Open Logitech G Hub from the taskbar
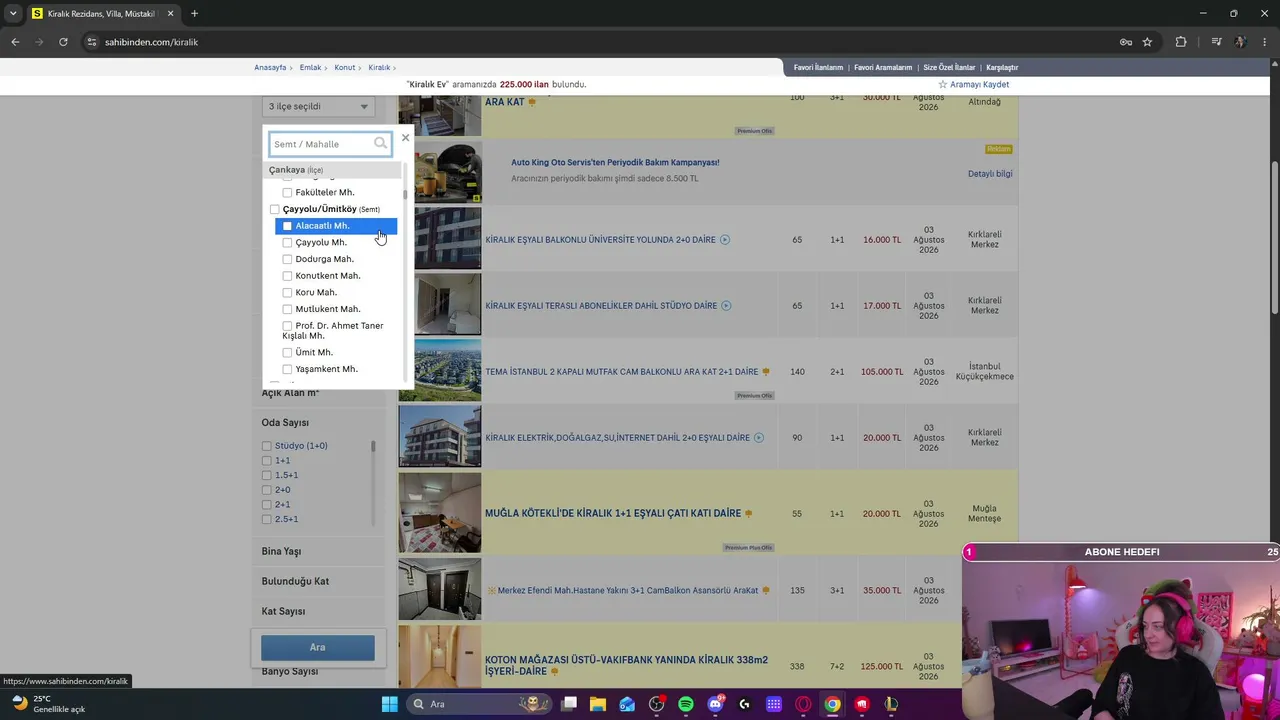Screen dimensions: 1280x720 click(x=744, y=704)
